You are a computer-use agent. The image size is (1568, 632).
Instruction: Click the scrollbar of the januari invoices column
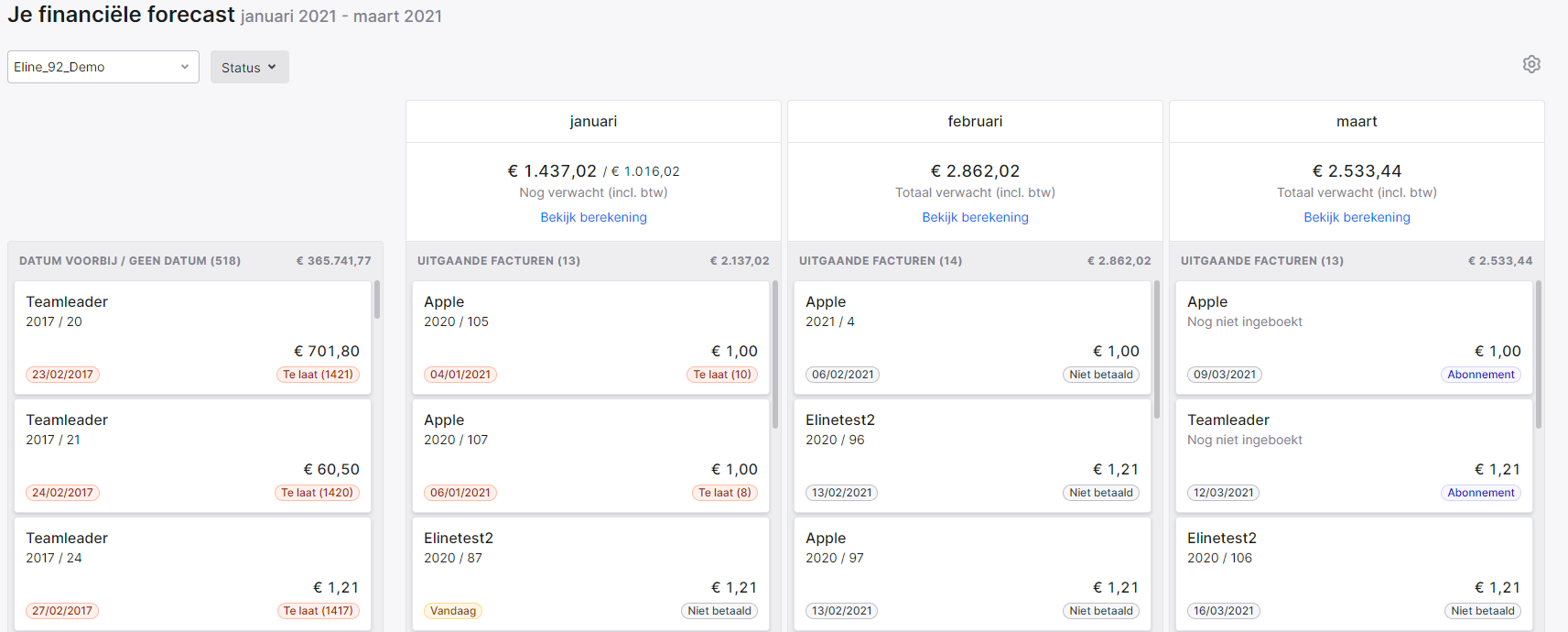coord(775,354)
